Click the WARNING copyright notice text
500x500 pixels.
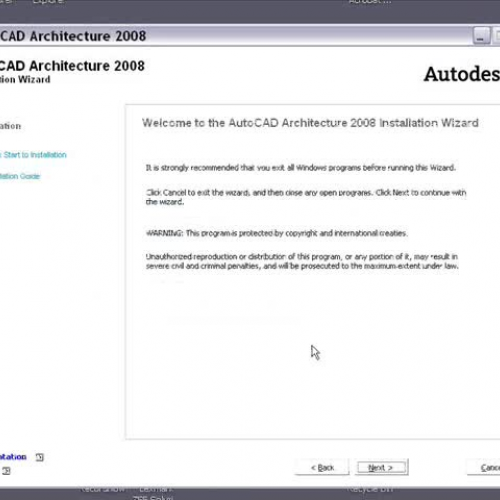276,233
